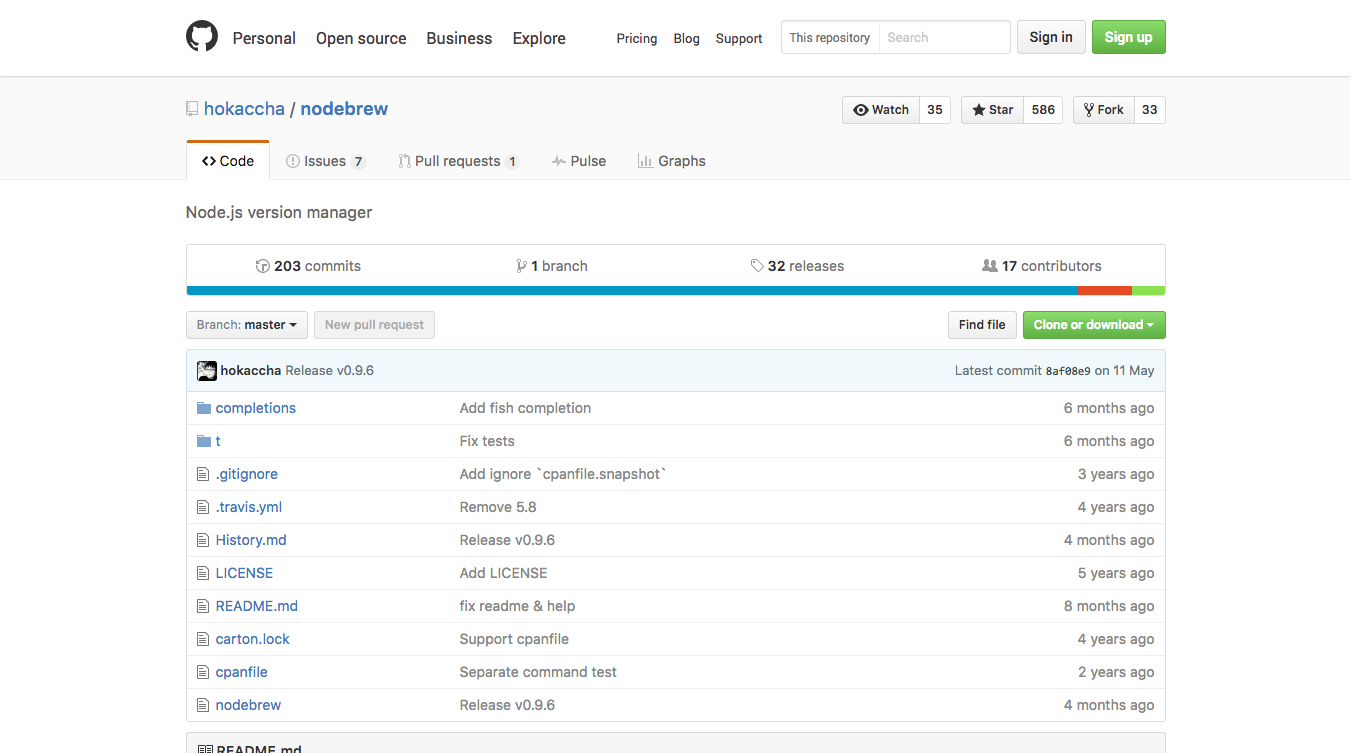Focus the repository Search input field
Screen dimensions: 1351x753
tap(944, 38)
